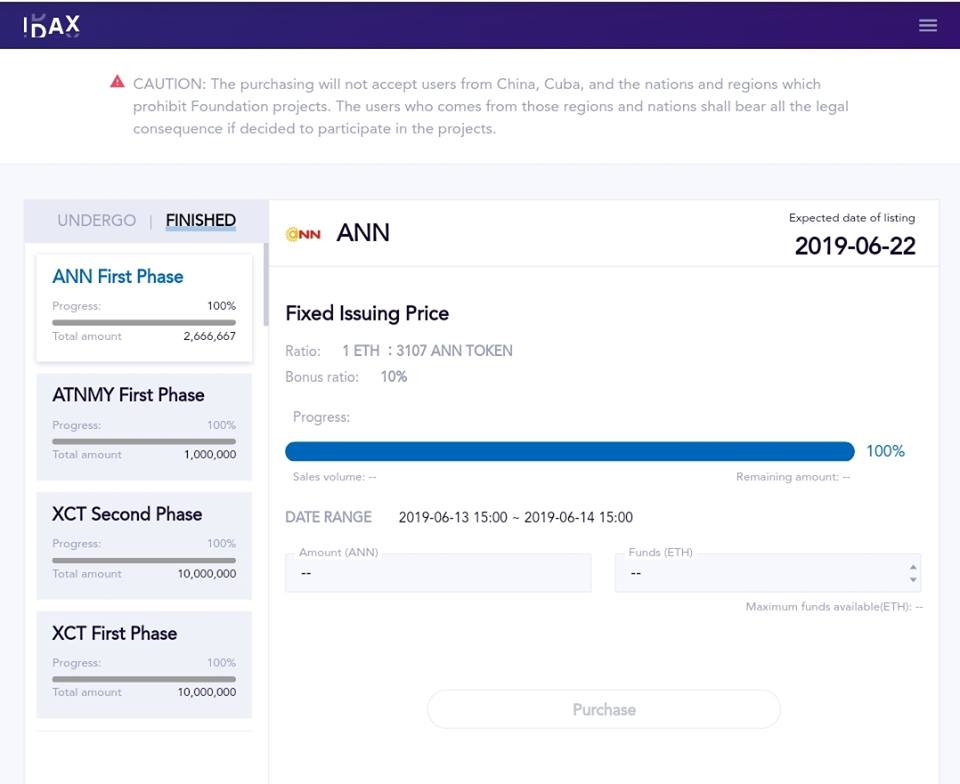Click the XCT First Phase progress bar
The width and height of the screenshot is (960, 784).
(x=144, y=679)
